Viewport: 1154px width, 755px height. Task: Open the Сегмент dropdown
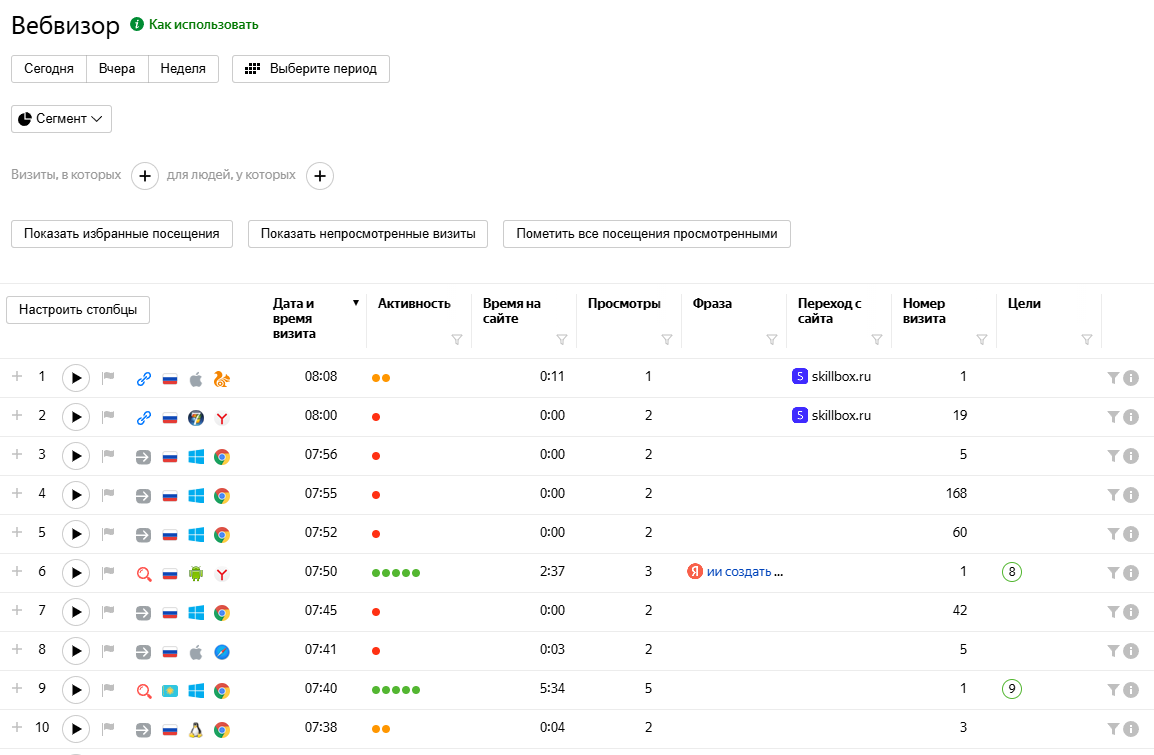(x=61, y=119)
